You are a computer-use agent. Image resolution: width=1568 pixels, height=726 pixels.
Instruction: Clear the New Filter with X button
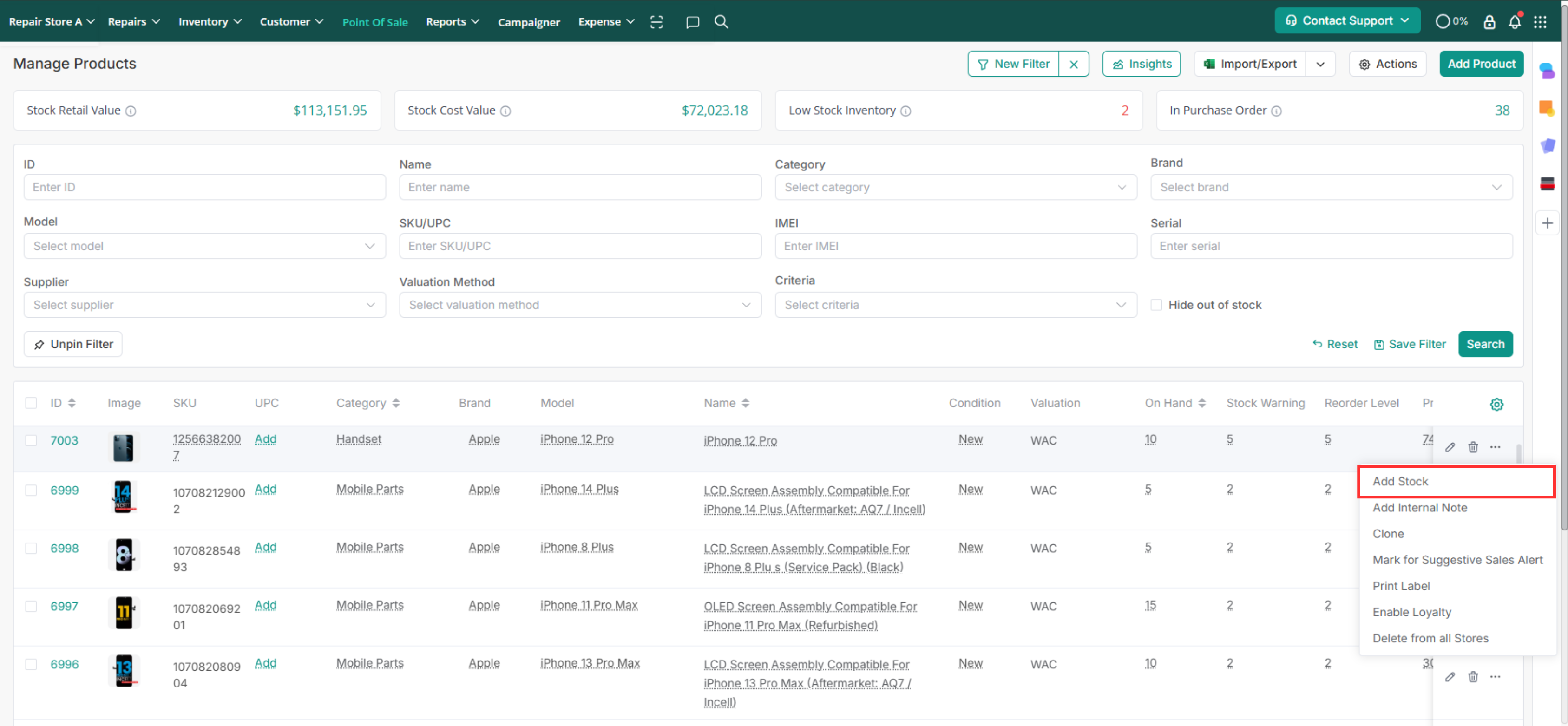[x=1074, y=64]
